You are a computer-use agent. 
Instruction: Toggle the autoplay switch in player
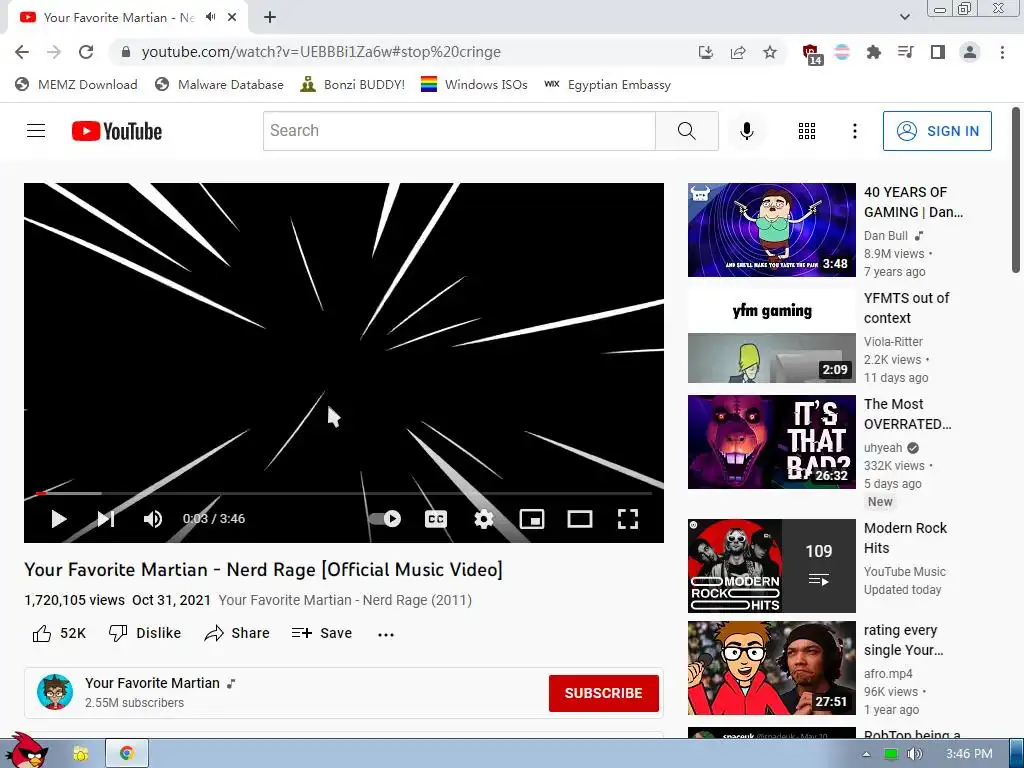point(385,519)
